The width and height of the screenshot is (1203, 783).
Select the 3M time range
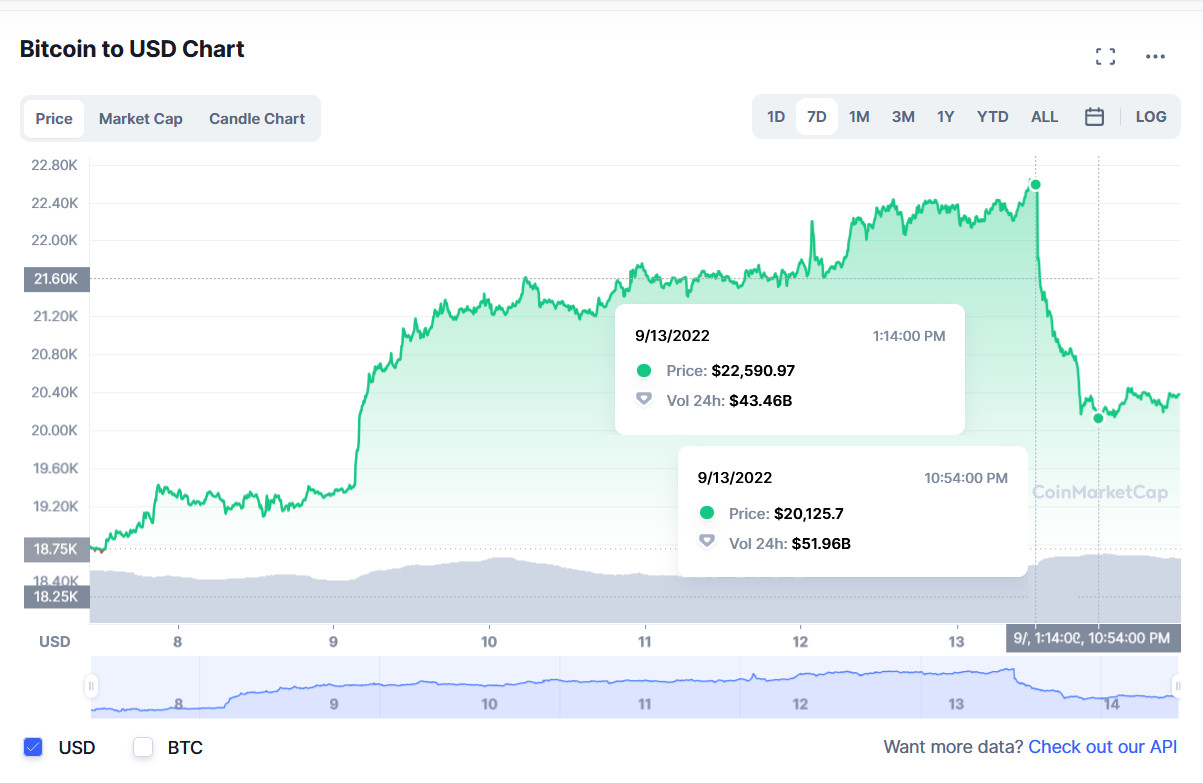coord(903,117)
